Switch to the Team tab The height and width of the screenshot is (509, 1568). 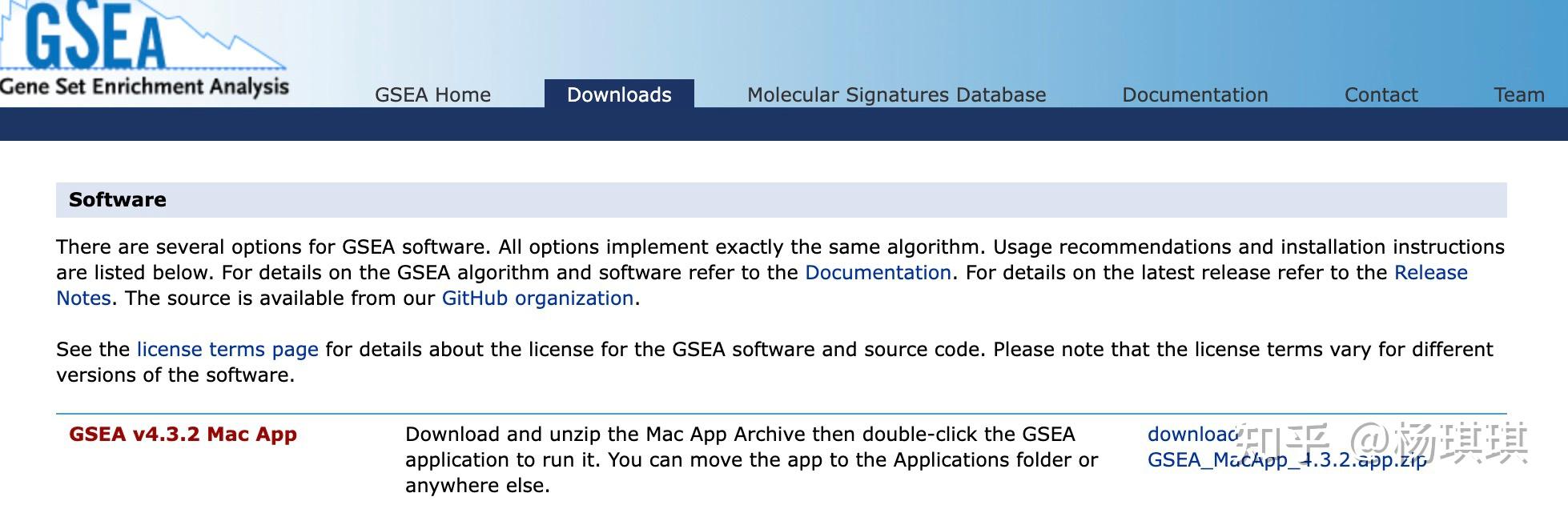tap(1519, 94)
